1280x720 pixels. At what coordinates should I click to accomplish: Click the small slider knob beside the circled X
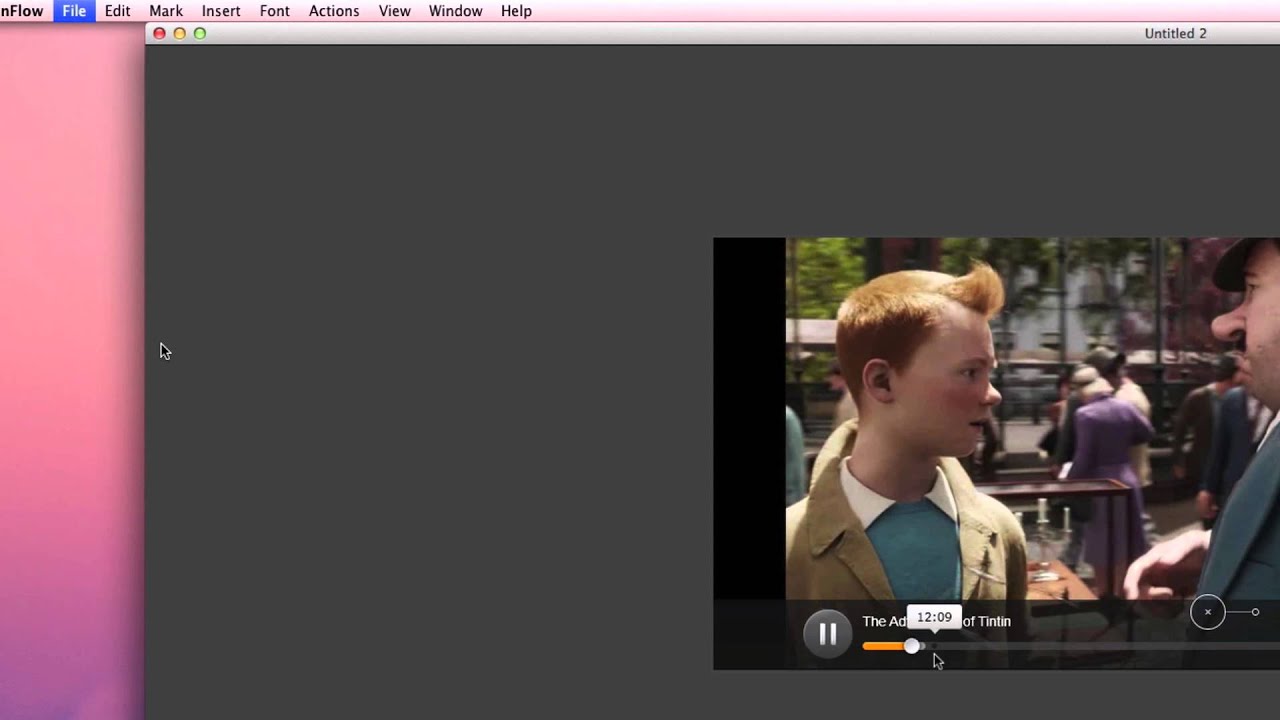[1255, 612]
